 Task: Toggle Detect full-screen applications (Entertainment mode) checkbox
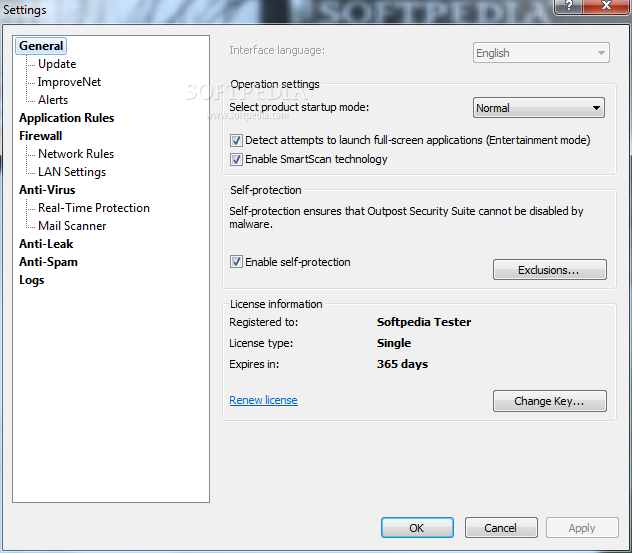236,140
